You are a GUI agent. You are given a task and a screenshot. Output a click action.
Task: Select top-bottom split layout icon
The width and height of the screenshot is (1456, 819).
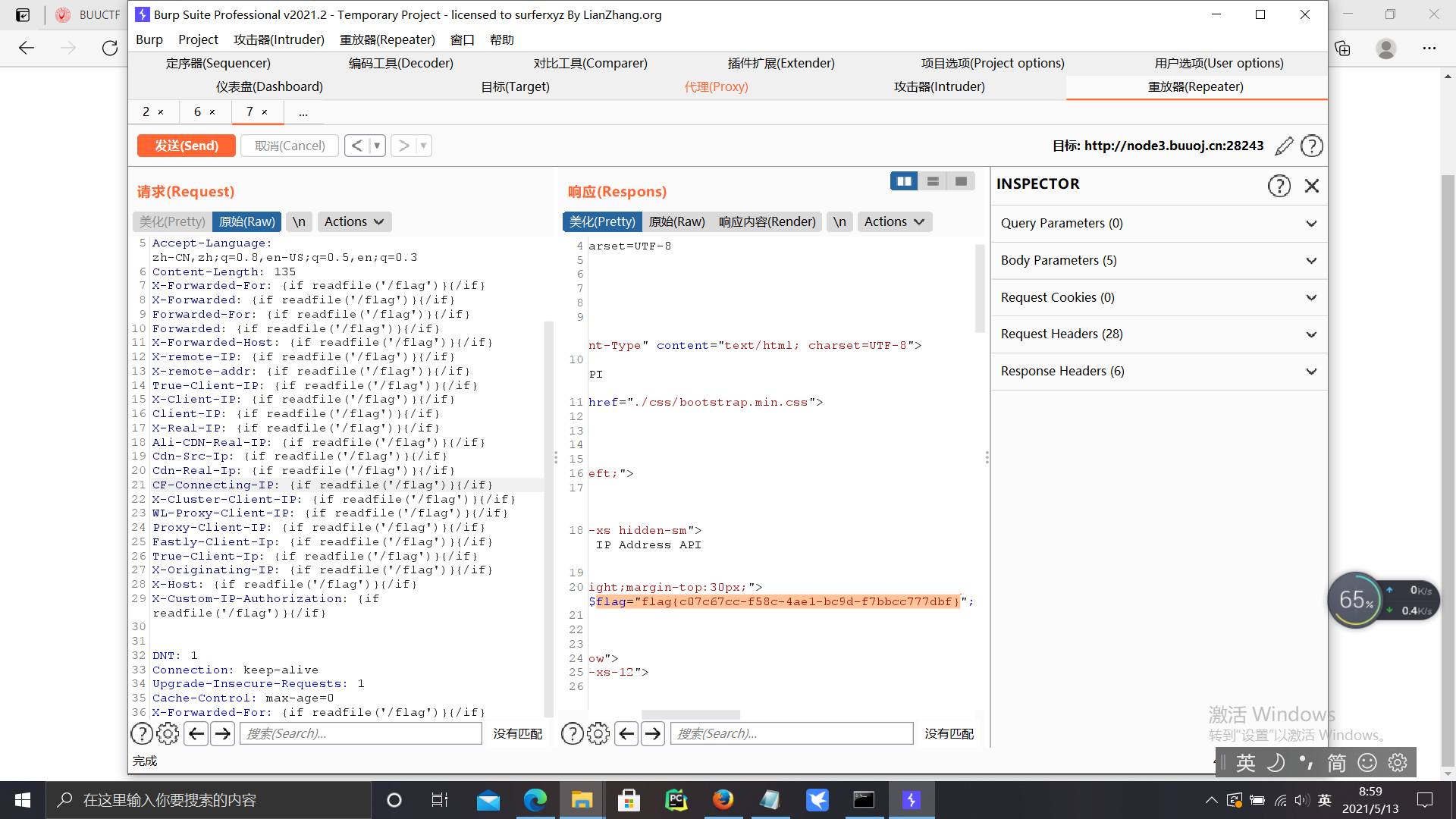coord(933,181)
